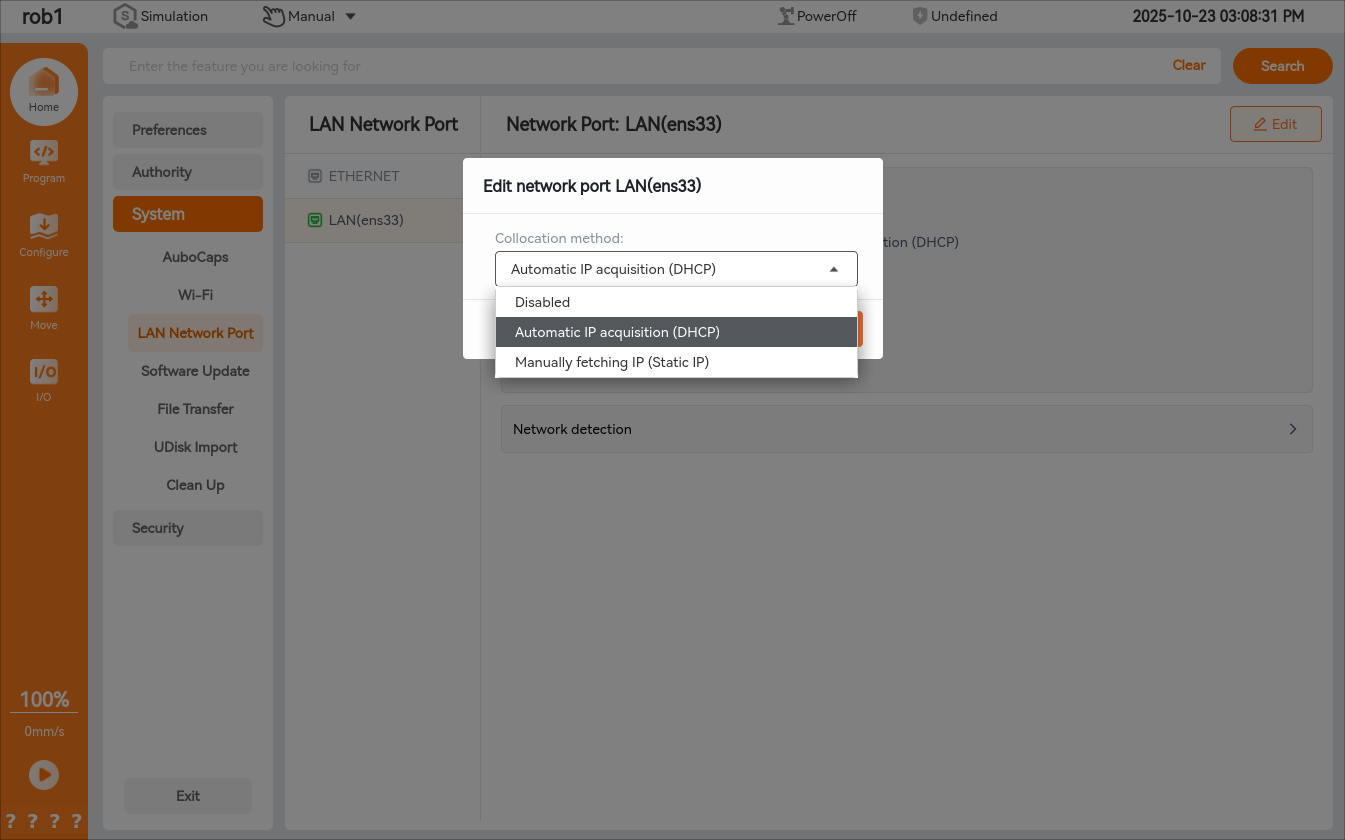Open Software Update in System menu
The width and height of the screenshot is (1345, 840).
[x=195, y=371]
